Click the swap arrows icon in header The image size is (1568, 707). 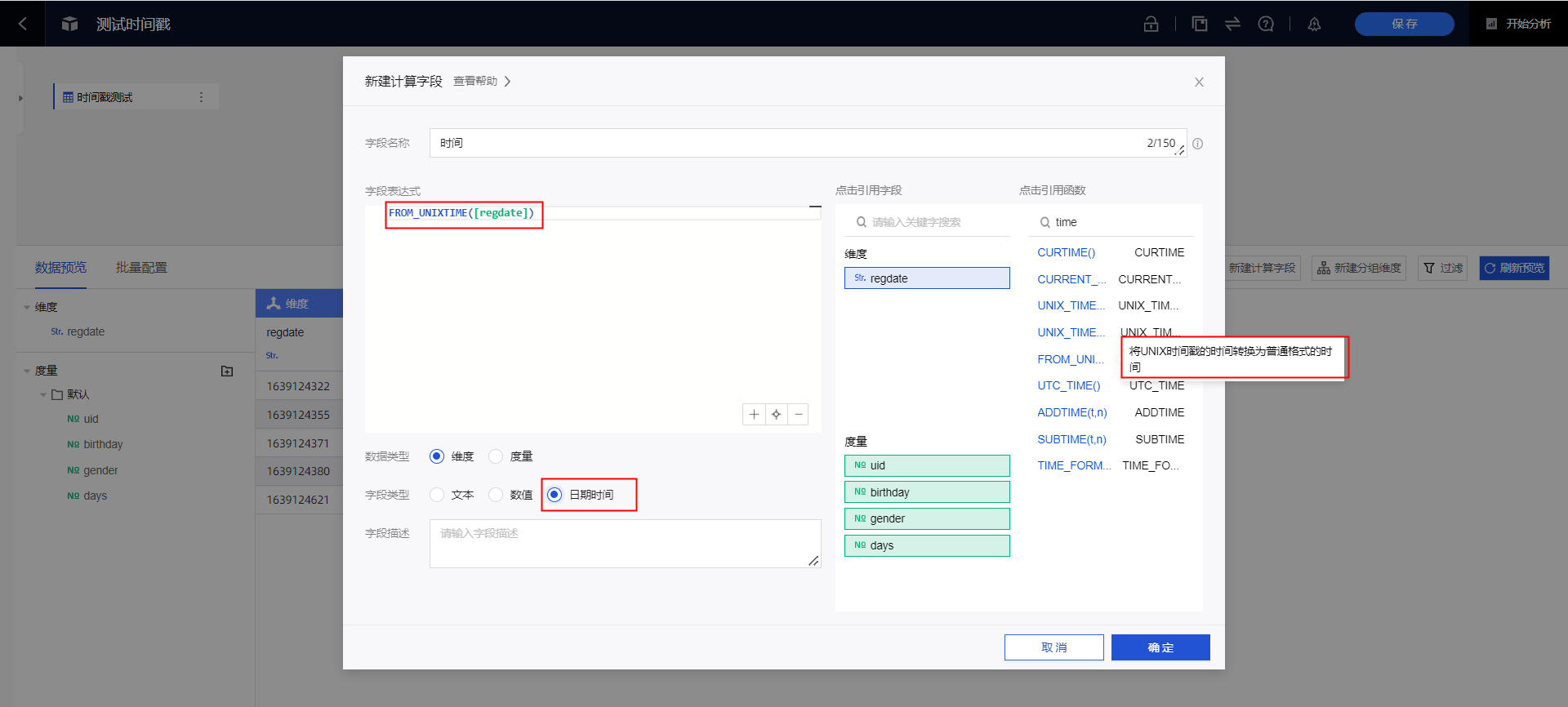[x=1232, y=24]
